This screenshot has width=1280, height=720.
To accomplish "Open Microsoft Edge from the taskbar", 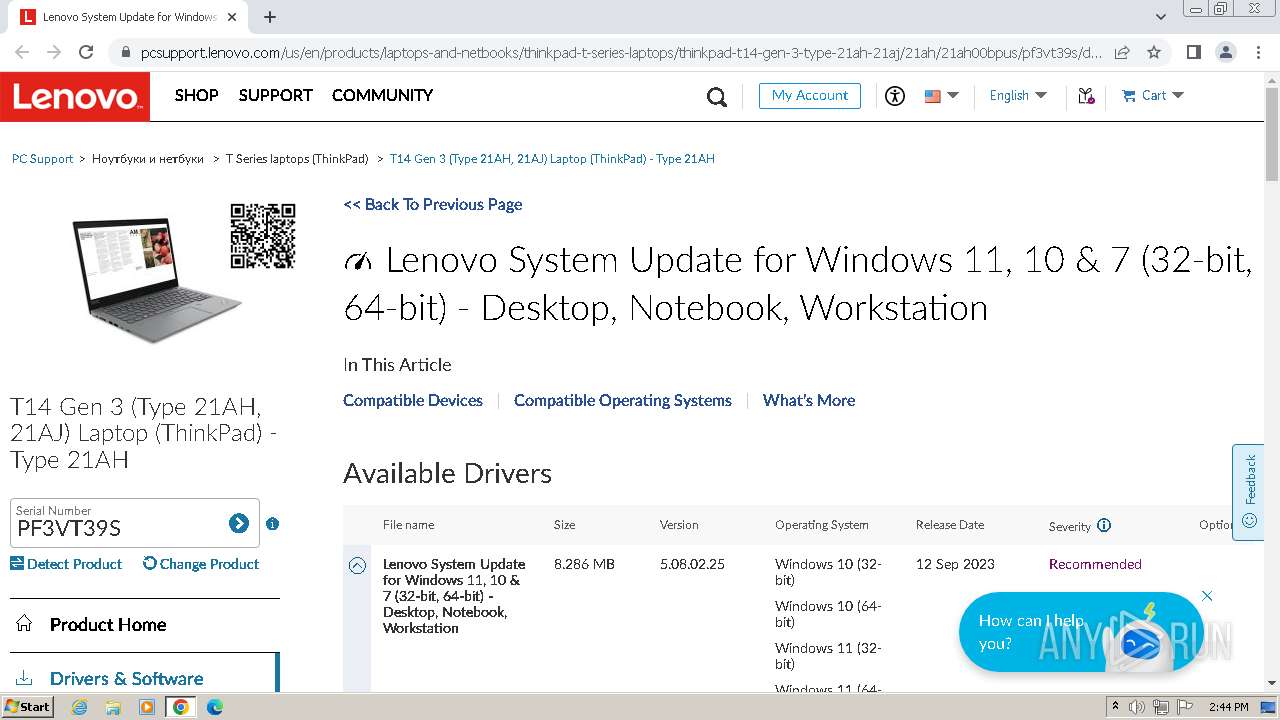I will pos(214,707).
